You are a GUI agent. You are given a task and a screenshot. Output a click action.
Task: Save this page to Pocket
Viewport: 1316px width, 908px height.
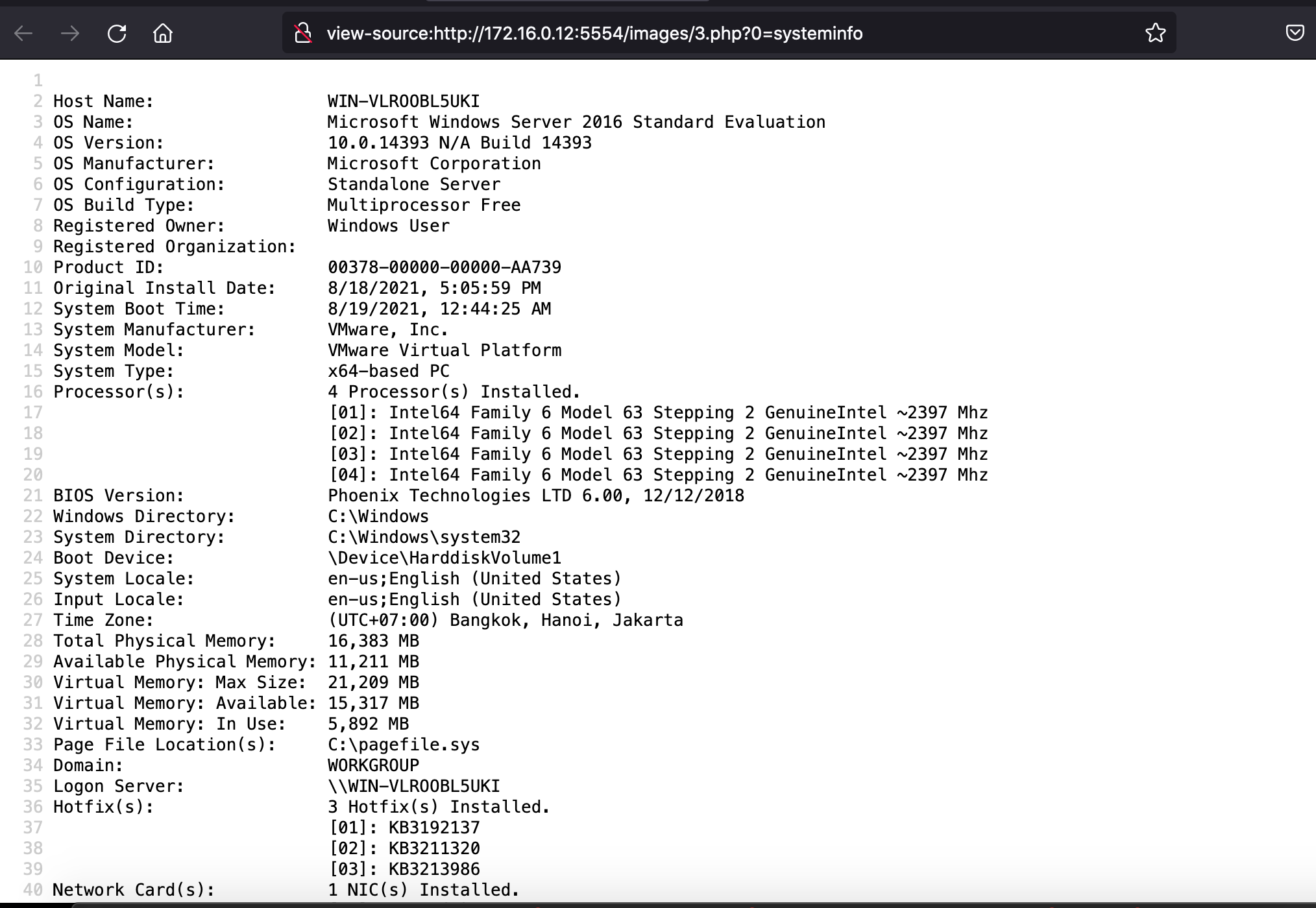[1296, 32]
